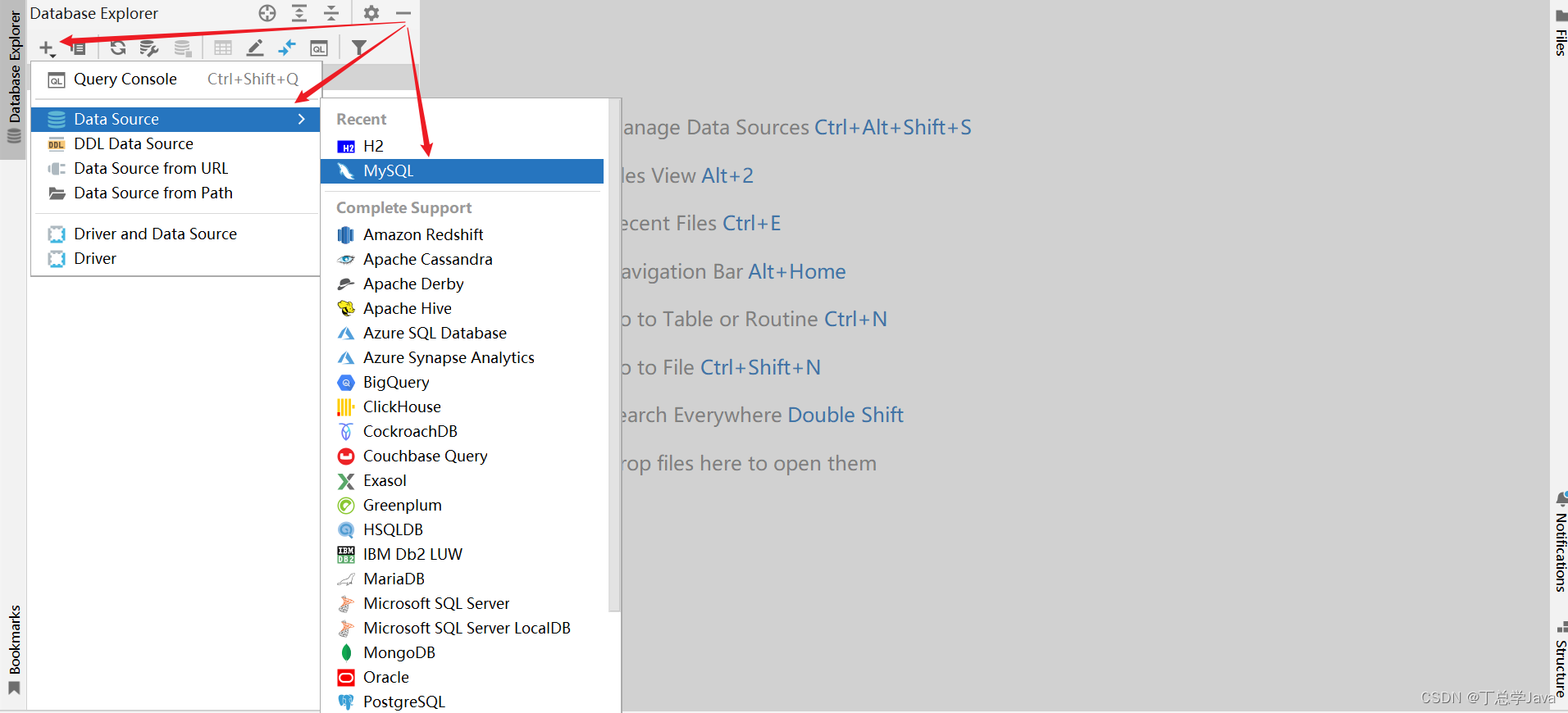Open the Notifications side tab
Viewport: 1568px width, 713px height.
point(1560,543)
